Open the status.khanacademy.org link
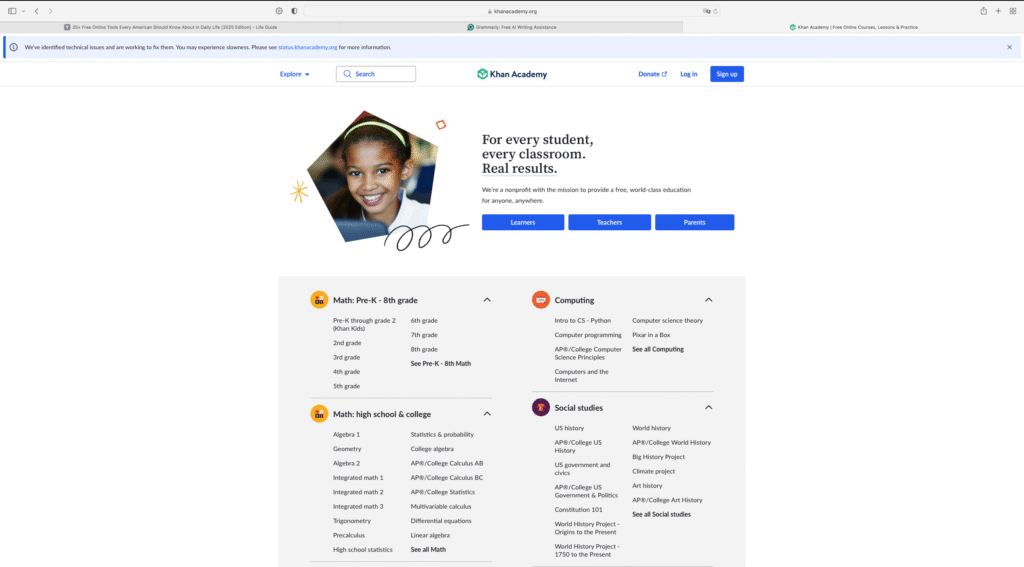The height and width of the screenshot is (567, 1024). pos(308,47)
